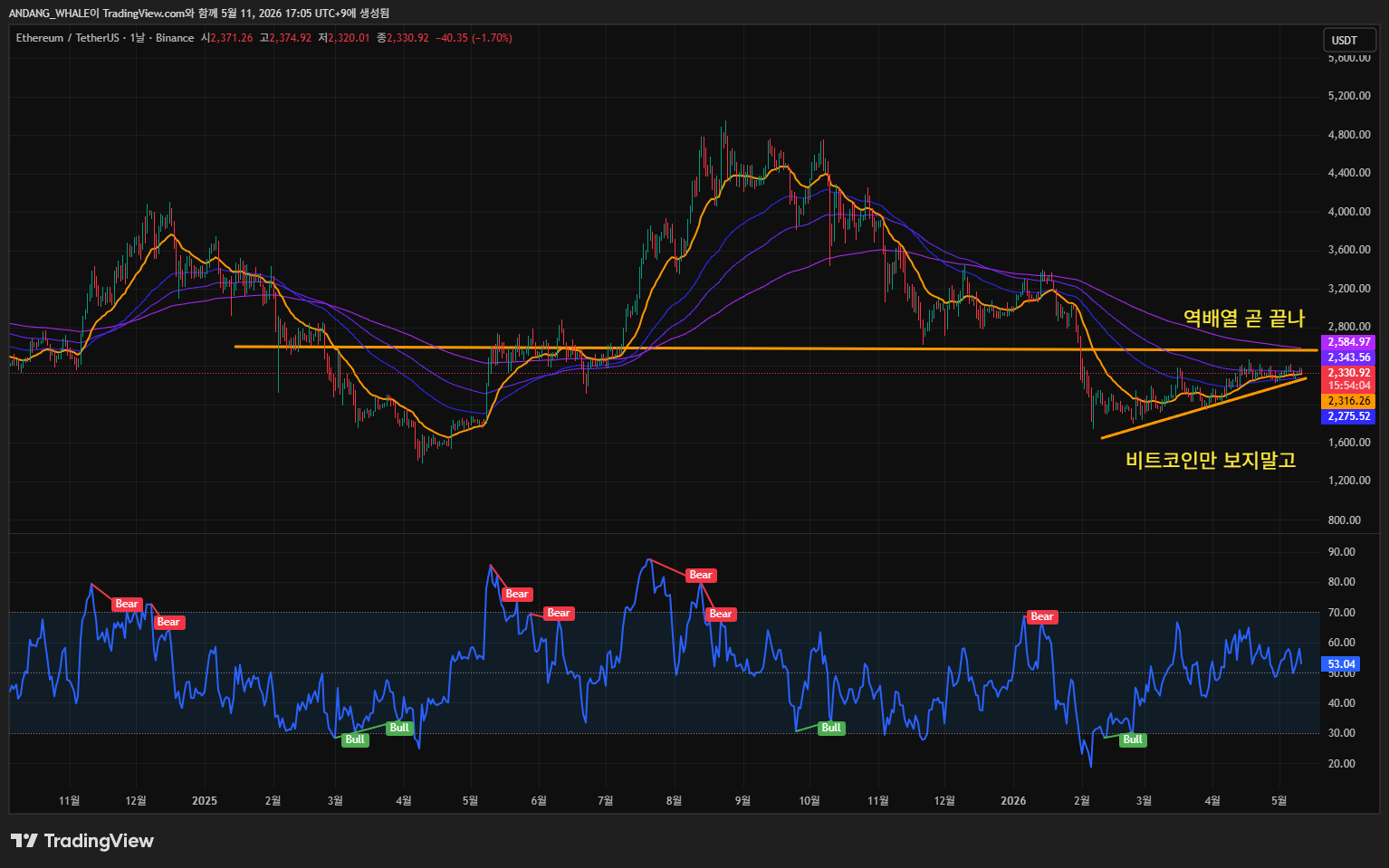Click the 7월 label on time axis
The image size is (1389, 868).
[606, 801]
